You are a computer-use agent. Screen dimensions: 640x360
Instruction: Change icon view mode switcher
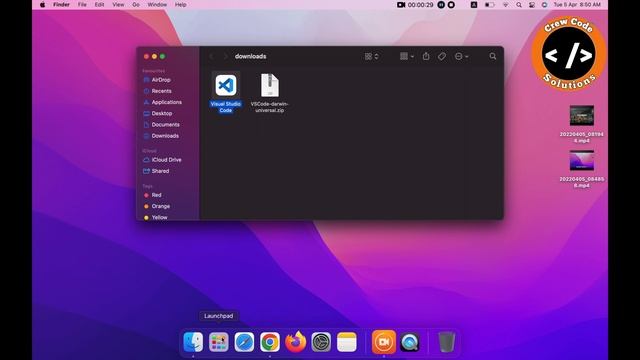click(371, 56)
